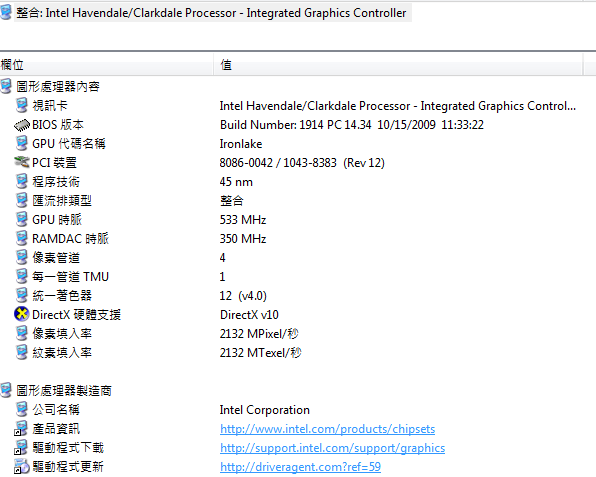Viewport: 596px width, 477px height.
Task: Select the 產品資訊 label
Action: coord(56,429)
